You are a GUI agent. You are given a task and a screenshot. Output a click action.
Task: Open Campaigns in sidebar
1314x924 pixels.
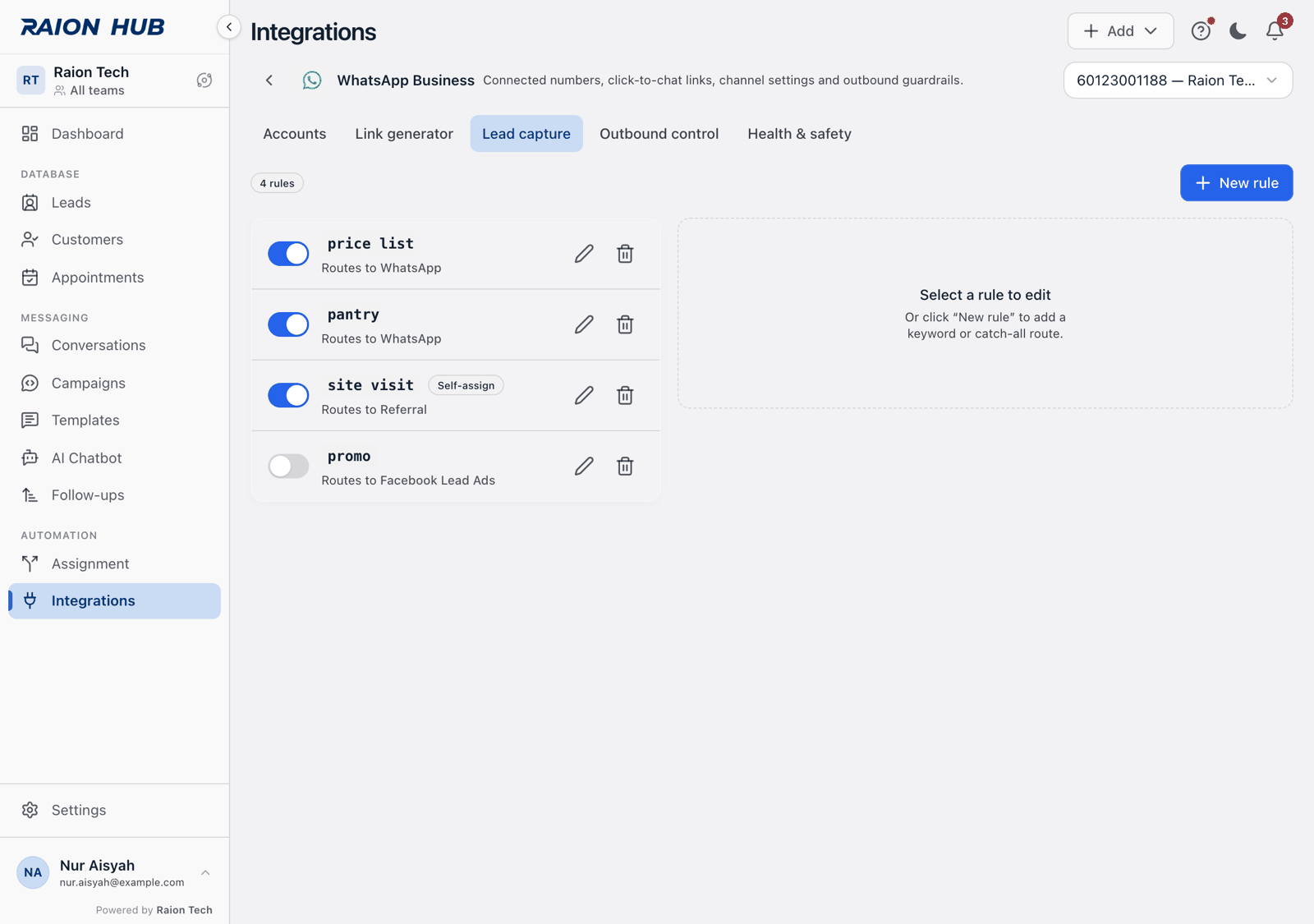click(114, 384)
